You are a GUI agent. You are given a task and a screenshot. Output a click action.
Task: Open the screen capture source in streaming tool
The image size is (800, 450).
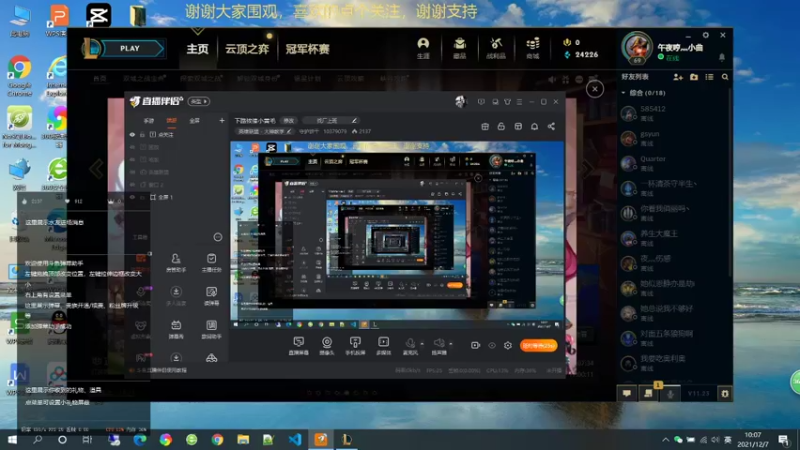point(298,345)
